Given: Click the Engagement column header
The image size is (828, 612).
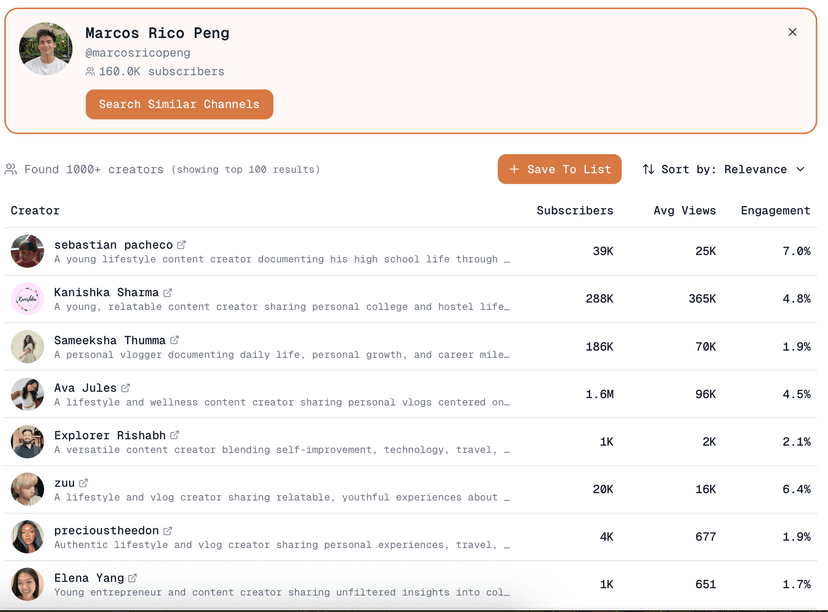Looking at the screenshot, I should click(x=775, y=211).
